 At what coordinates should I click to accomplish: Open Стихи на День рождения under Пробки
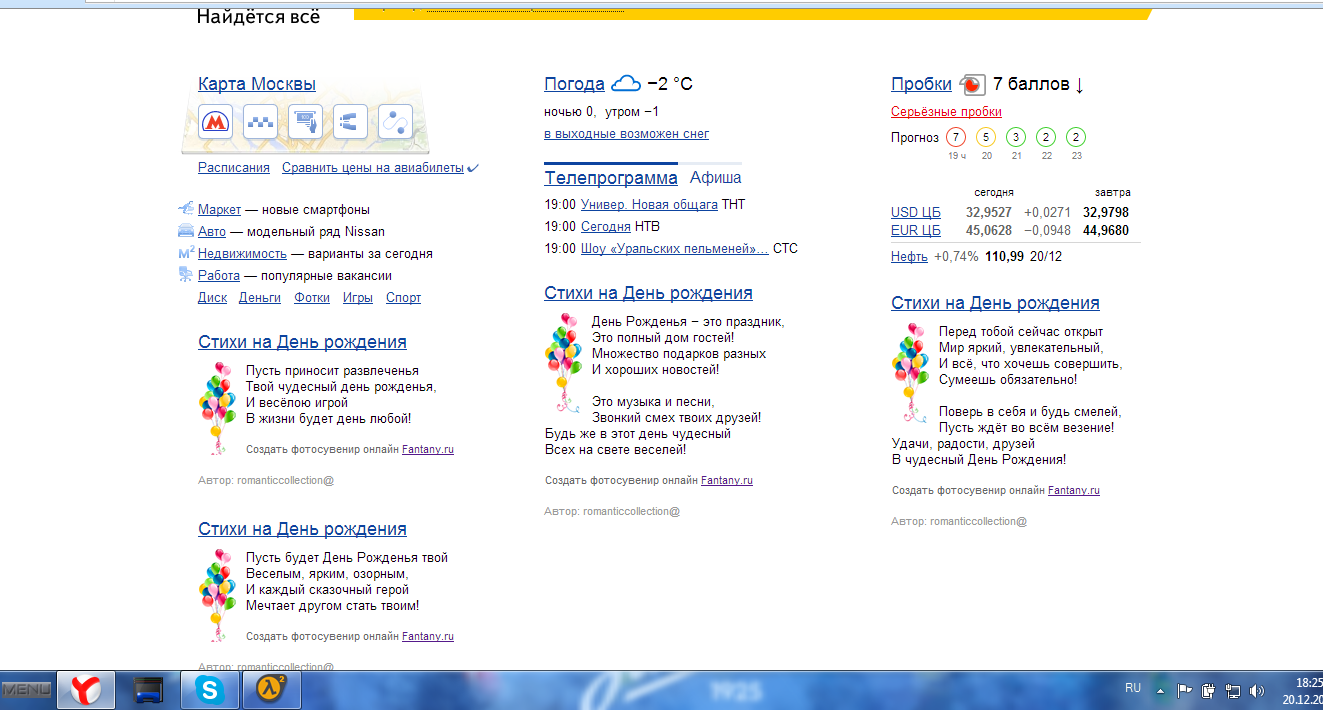(x=995, y=303)
